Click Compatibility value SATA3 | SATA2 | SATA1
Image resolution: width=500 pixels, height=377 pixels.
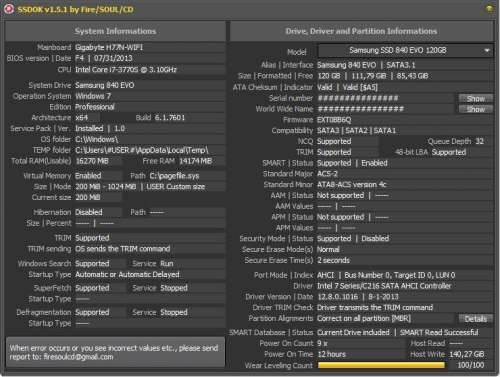(x=356, y=131)
